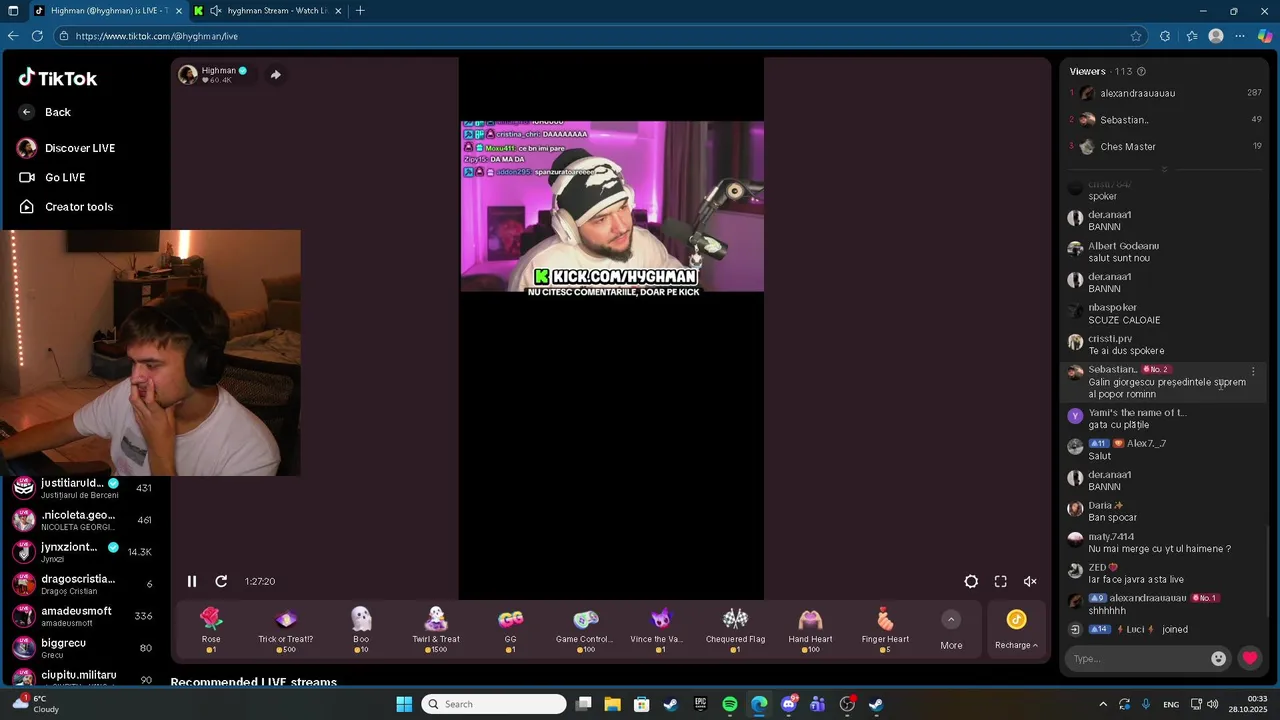Screen dimensions: 1280x720
Task: Open player settings gear
Action: [971, 581]
